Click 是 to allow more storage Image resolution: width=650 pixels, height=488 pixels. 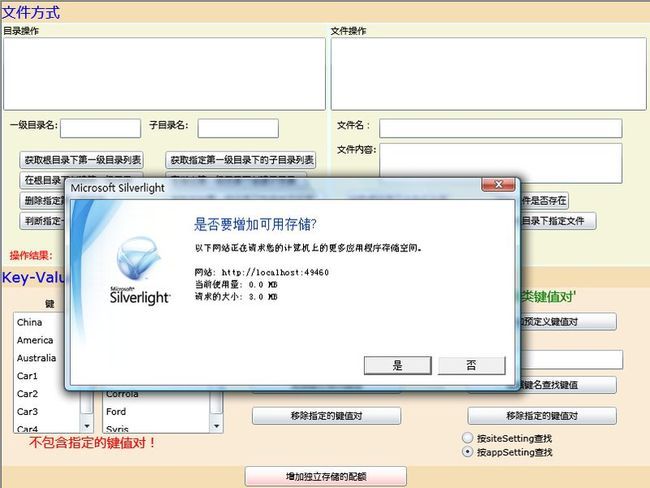[x=398, y=365]
